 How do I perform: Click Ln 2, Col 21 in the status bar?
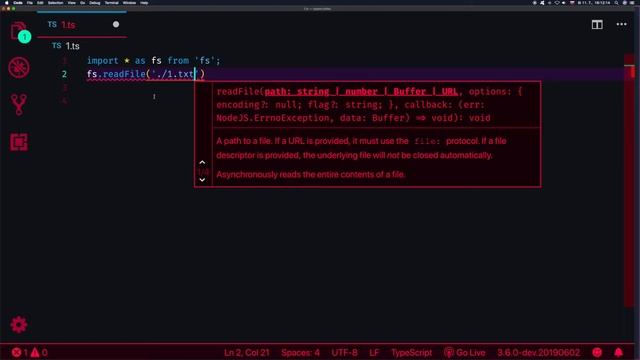click(x=247, y=353)
